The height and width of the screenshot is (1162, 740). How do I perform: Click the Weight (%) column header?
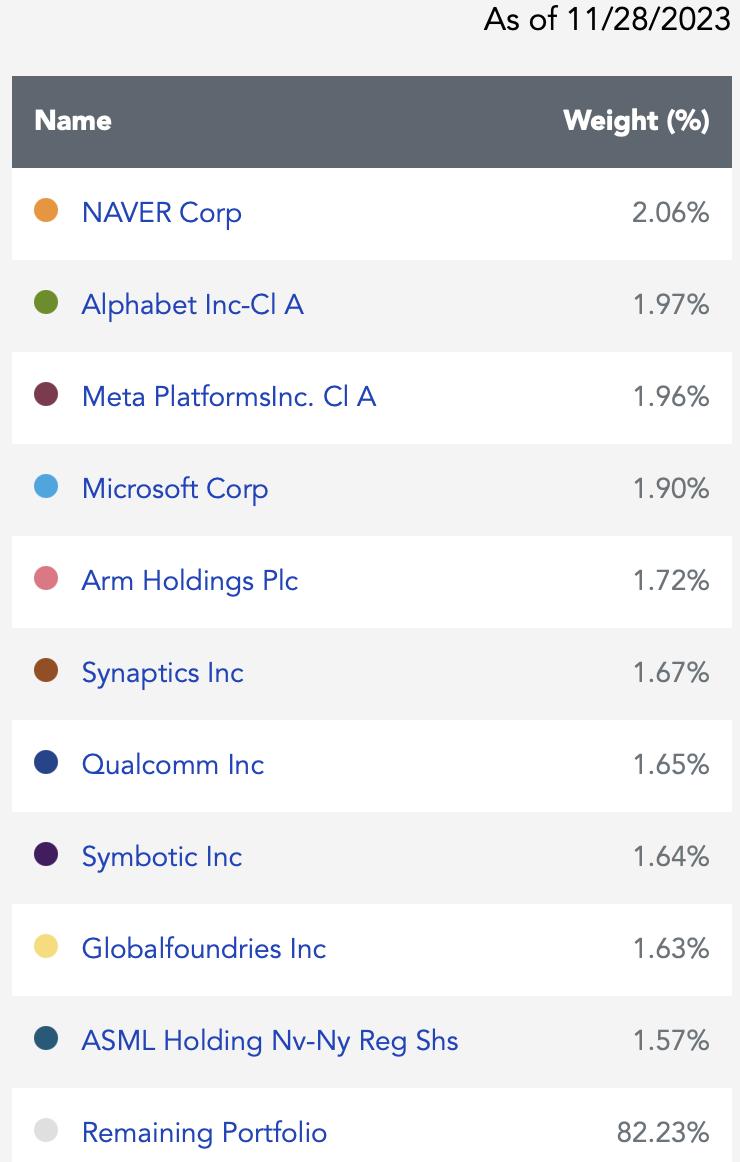[636, 121]
